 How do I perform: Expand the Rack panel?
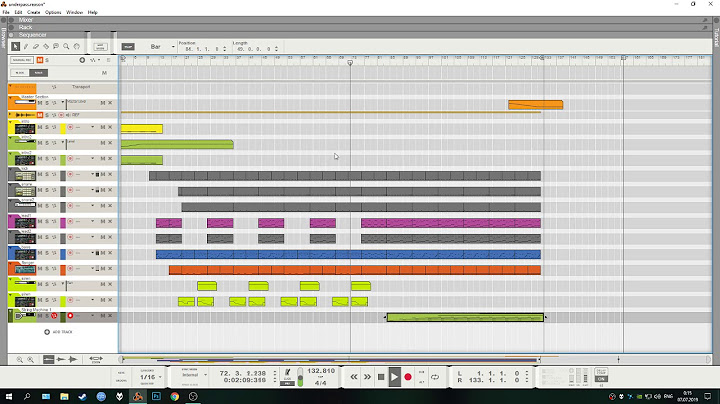pyautogui.click(x=11, y=28)
